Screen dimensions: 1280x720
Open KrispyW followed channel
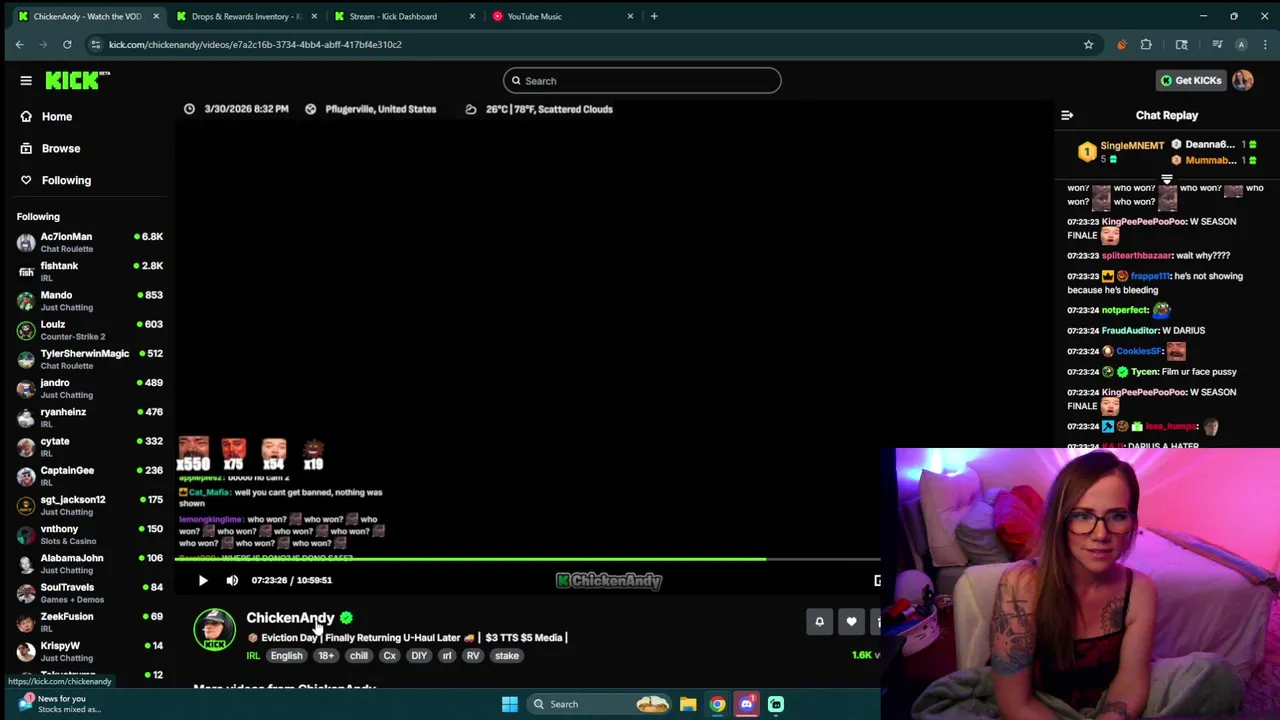(x=90, y=651)
